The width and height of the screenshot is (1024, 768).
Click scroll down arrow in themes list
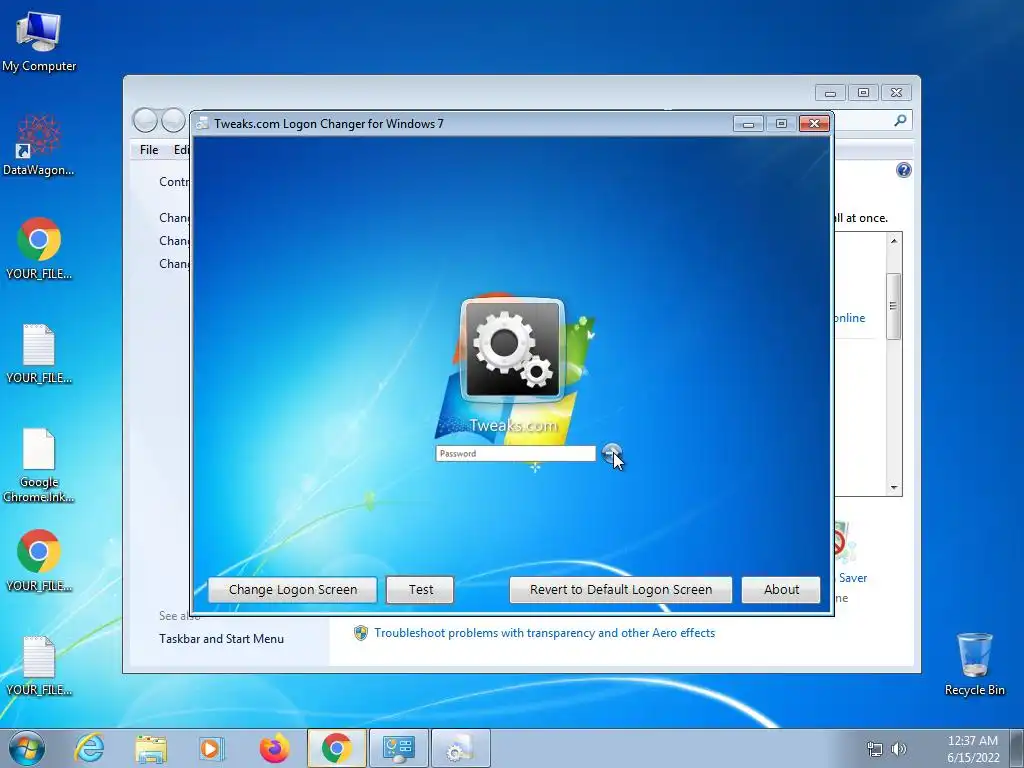894,488
